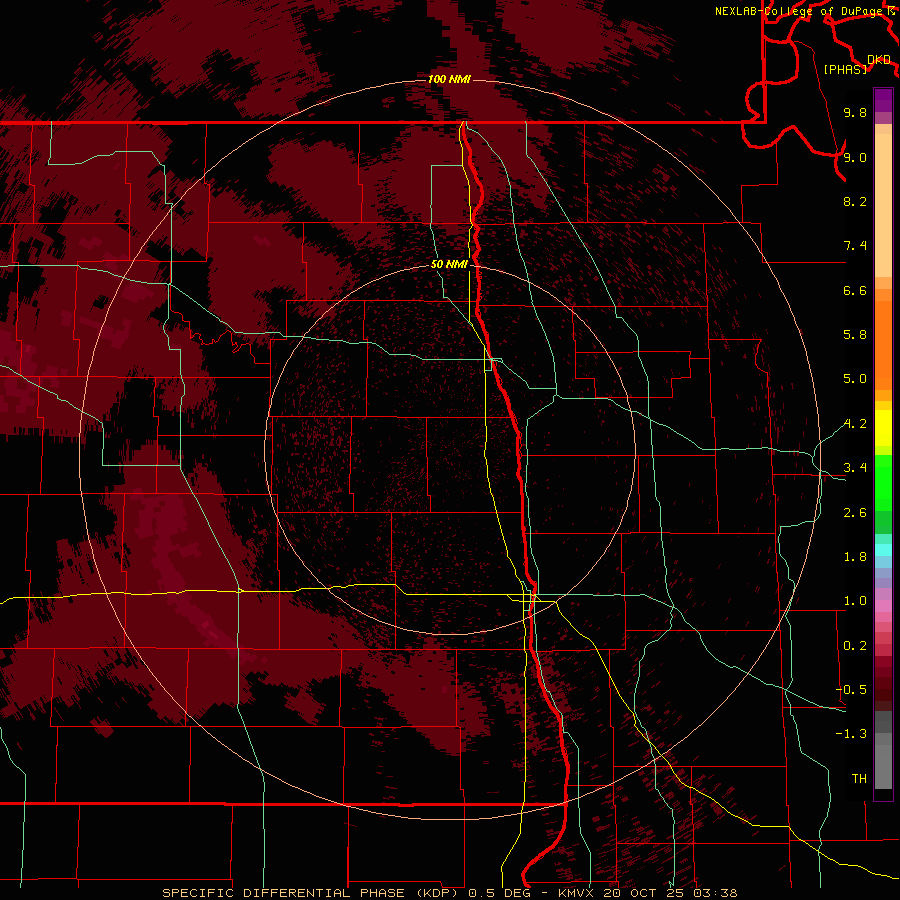Click the 1.0 scale value
This screenshot has height=900, width=900.
point(855,601)
